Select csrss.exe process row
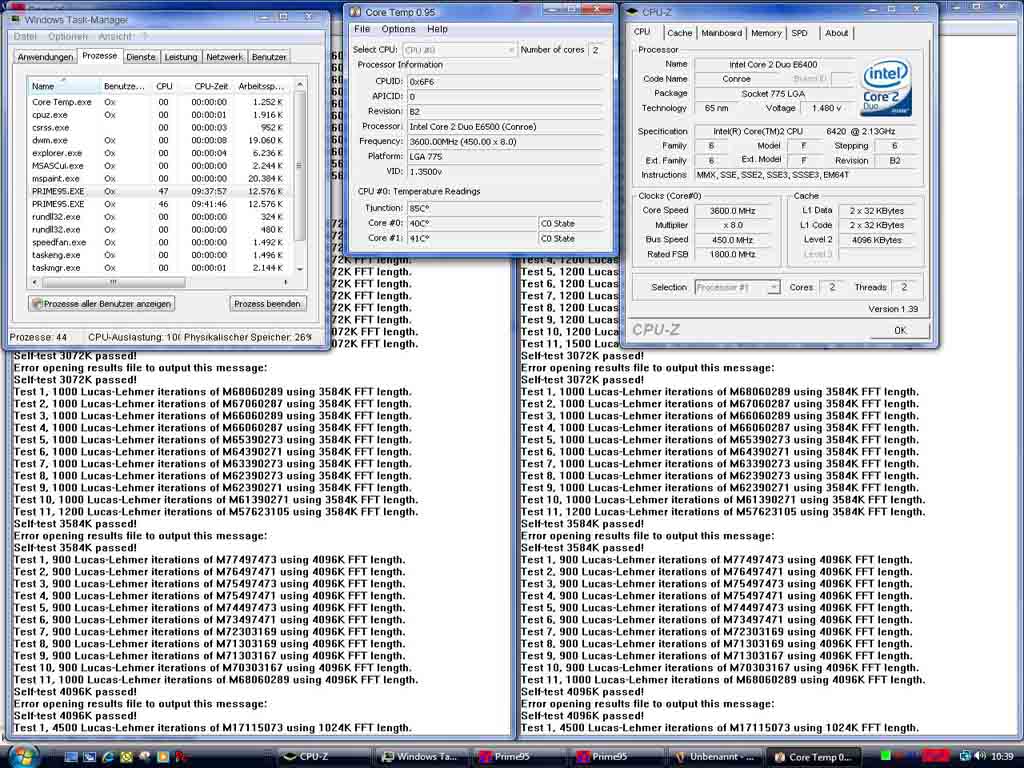Image resolution: width=1024 pixels, height=768 pixels. pyautogui.click(x=159, y=128)
